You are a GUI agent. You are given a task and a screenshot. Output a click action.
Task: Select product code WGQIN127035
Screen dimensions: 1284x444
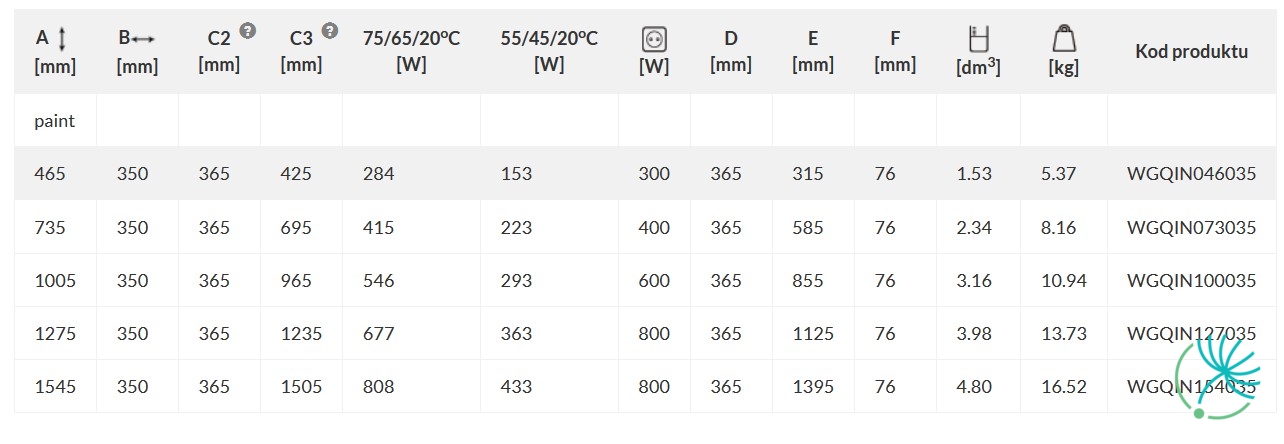pos(1191,333)
